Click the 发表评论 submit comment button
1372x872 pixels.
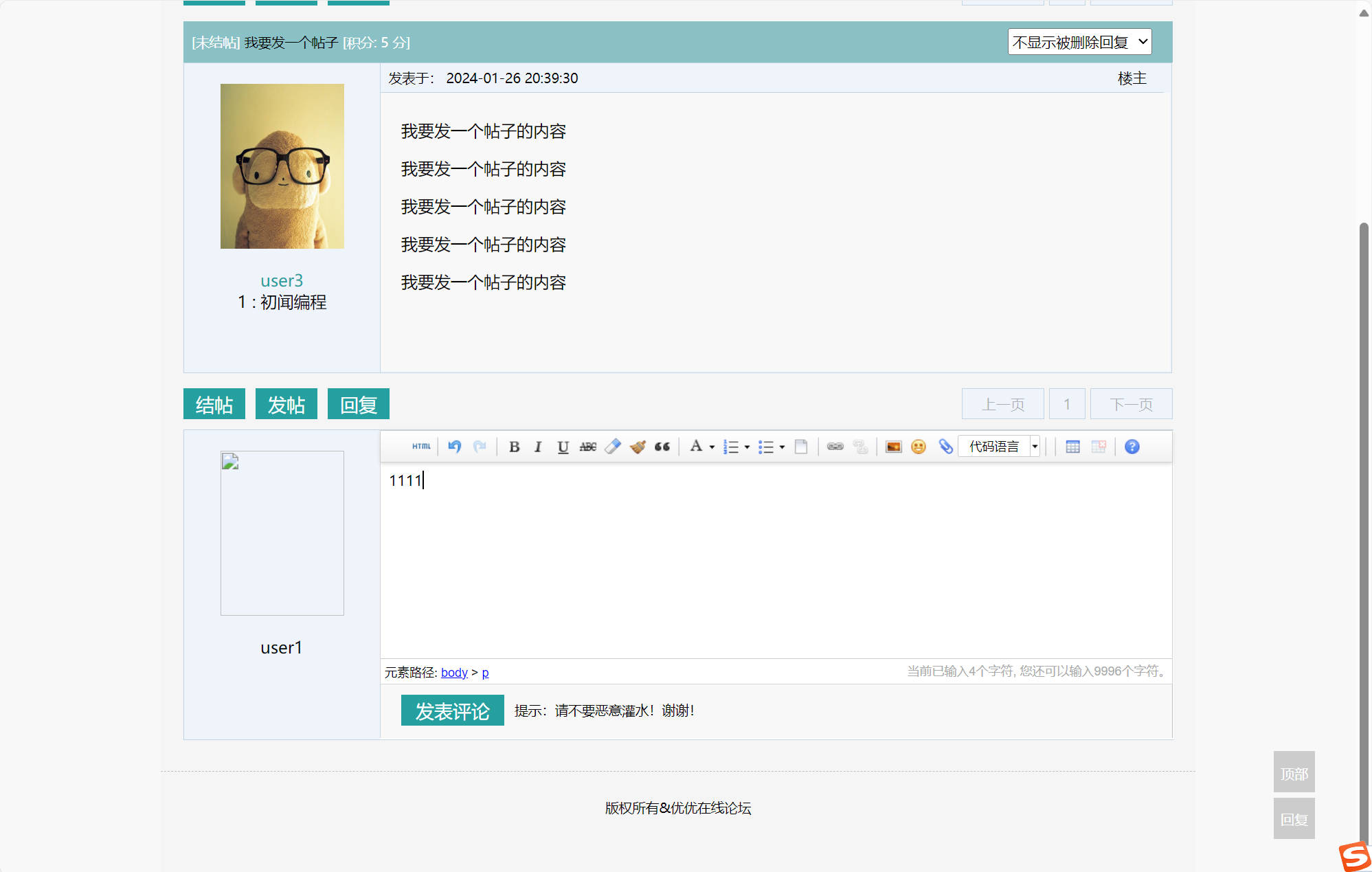coord(452,710)
